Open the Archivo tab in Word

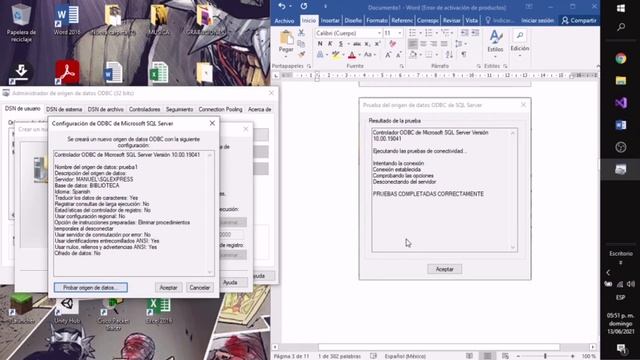pyautogui.click(x=284, y=20)
